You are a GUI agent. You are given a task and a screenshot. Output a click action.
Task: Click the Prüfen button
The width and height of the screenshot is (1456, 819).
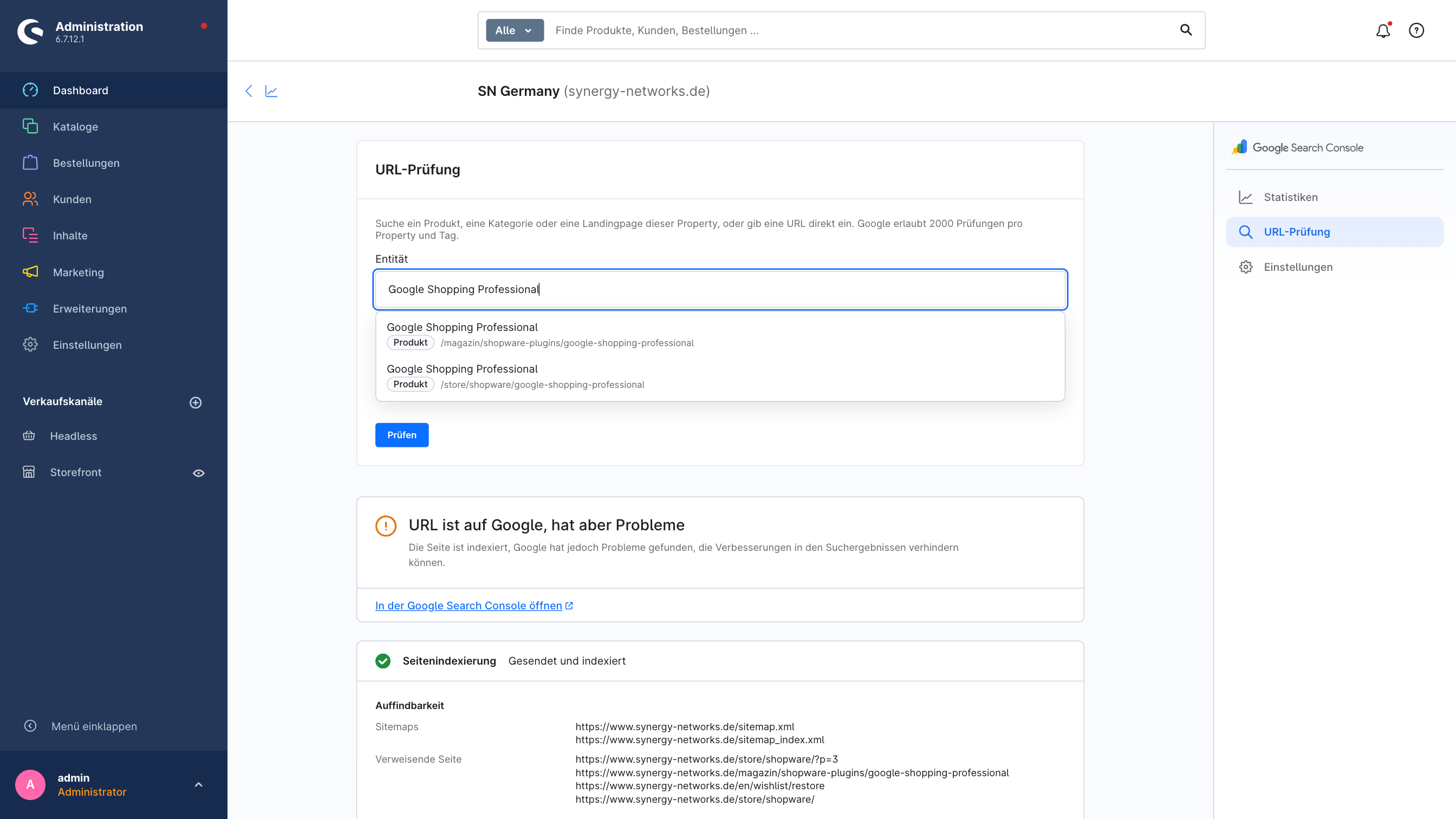[x=402, y=434]
